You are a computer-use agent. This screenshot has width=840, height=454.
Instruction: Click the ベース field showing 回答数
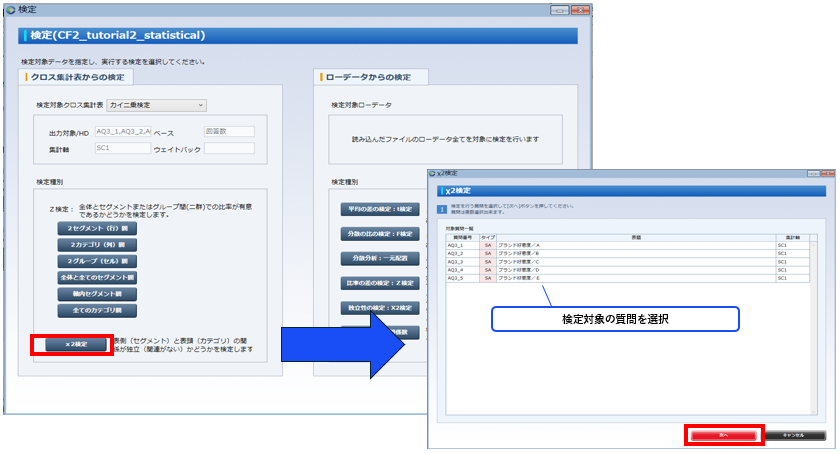229,131
